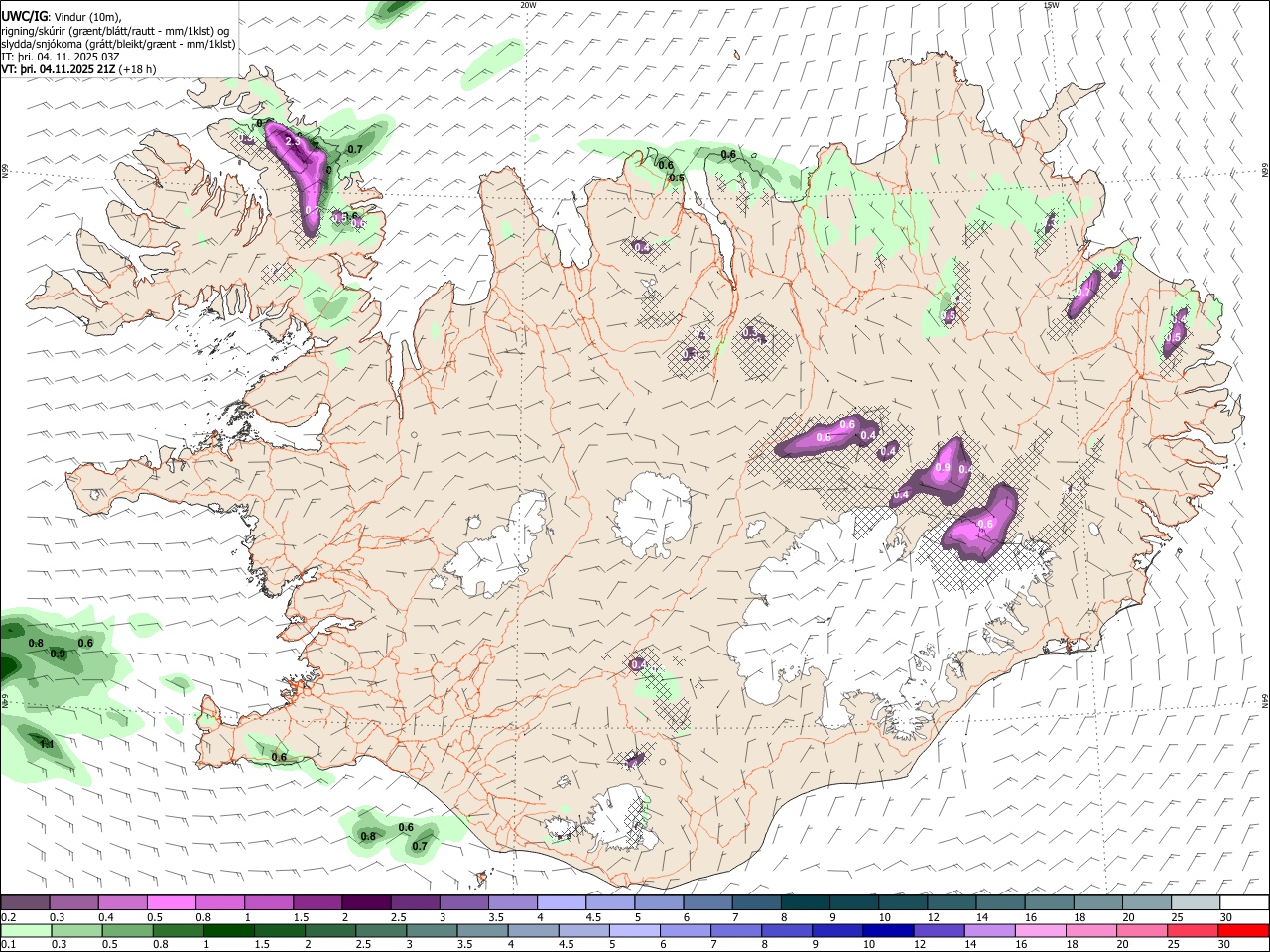Click the '(+18 h)' forecast offset text
The width and height of the screenshot is (1270, 952).
(x=137, y=69)
